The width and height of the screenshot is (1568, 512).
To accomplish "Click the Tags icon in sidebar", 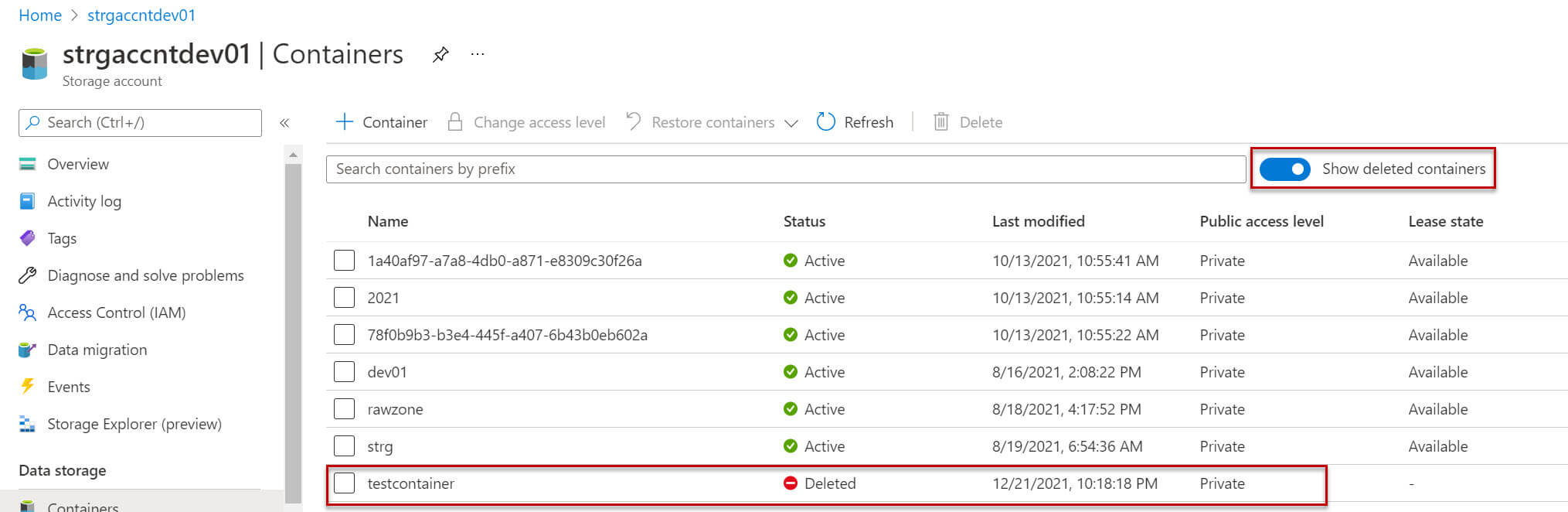I will [28, 238].
